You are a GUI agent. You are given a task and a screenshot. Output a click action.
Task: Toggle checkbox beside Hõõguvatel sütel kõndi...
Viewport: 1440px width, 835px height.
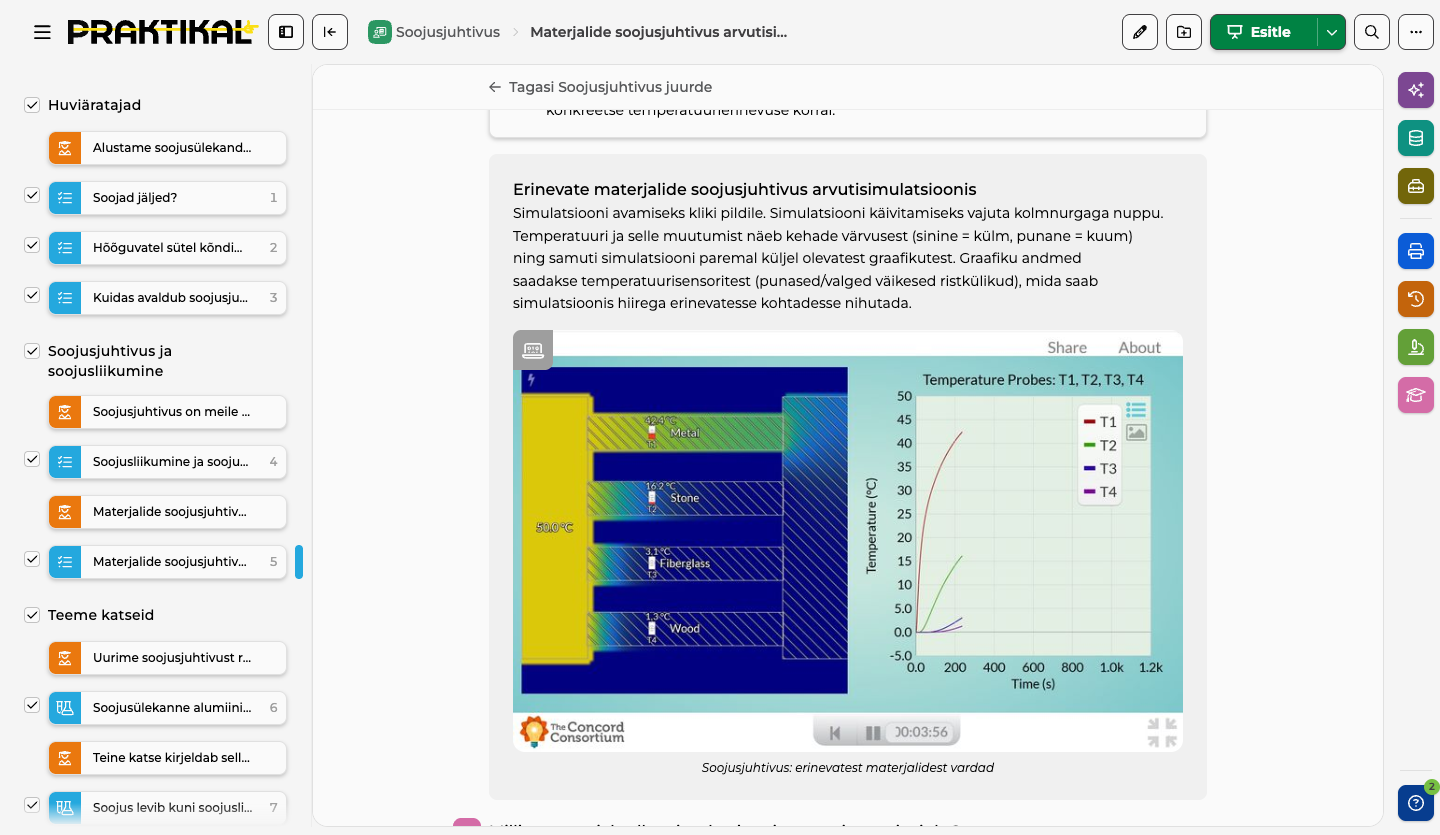[x=32, y=245]
